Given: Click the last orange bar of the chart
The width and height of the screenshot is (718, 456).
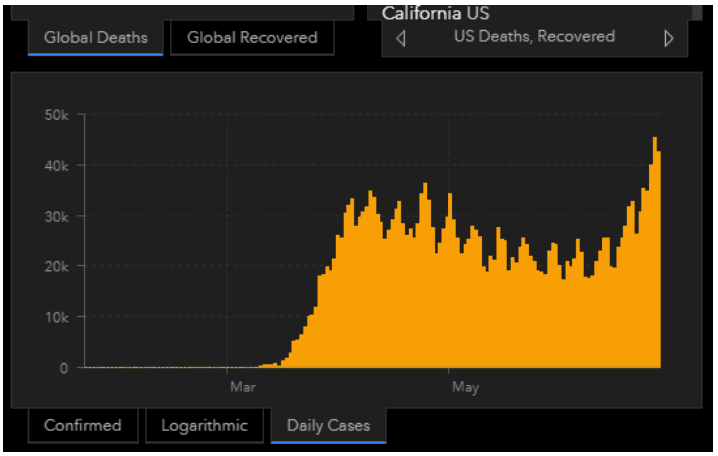Looking at the screenshot, I should coord(659,259).
